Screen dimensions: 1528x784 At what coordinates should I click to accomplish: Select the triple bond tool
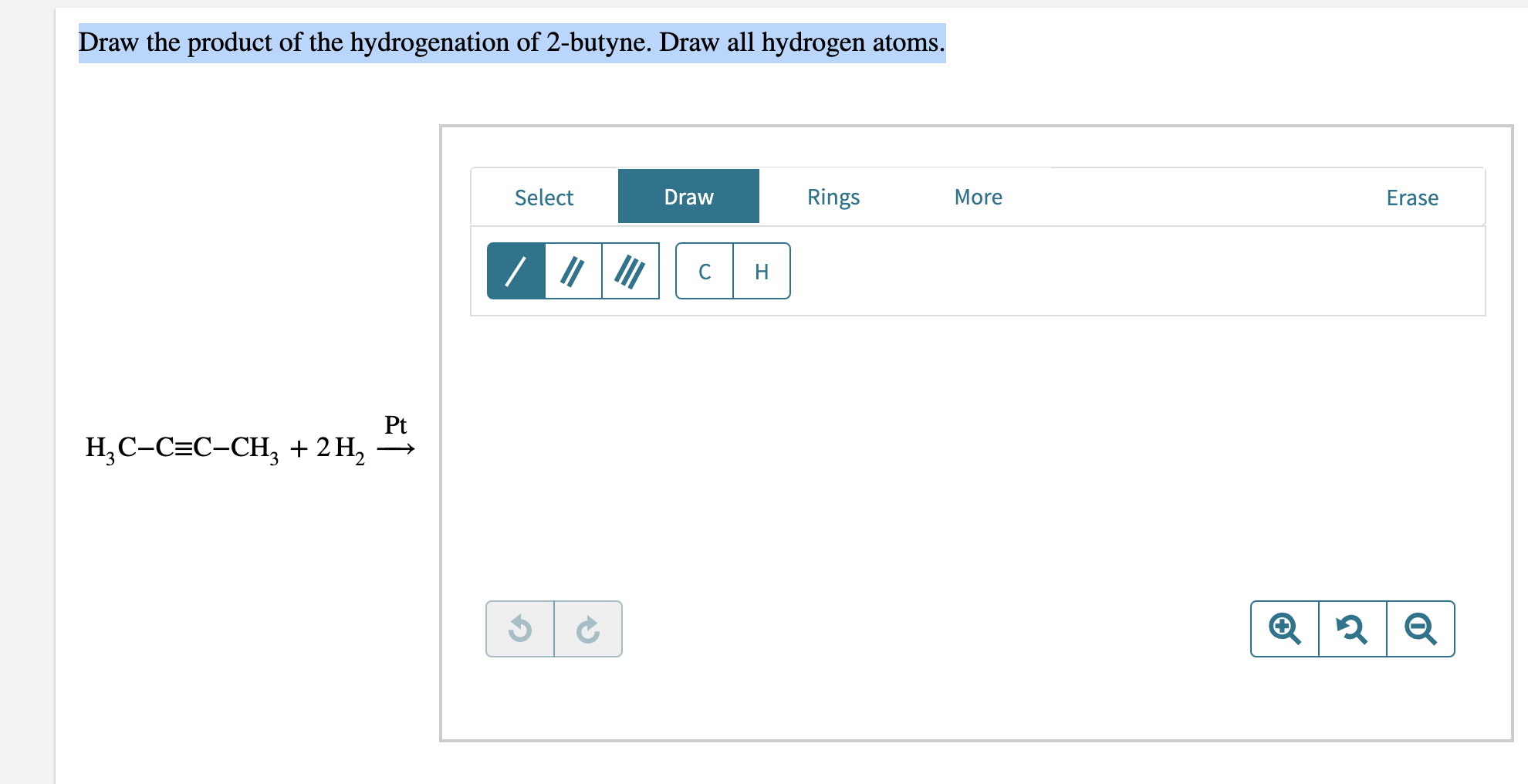coord(630,271)
